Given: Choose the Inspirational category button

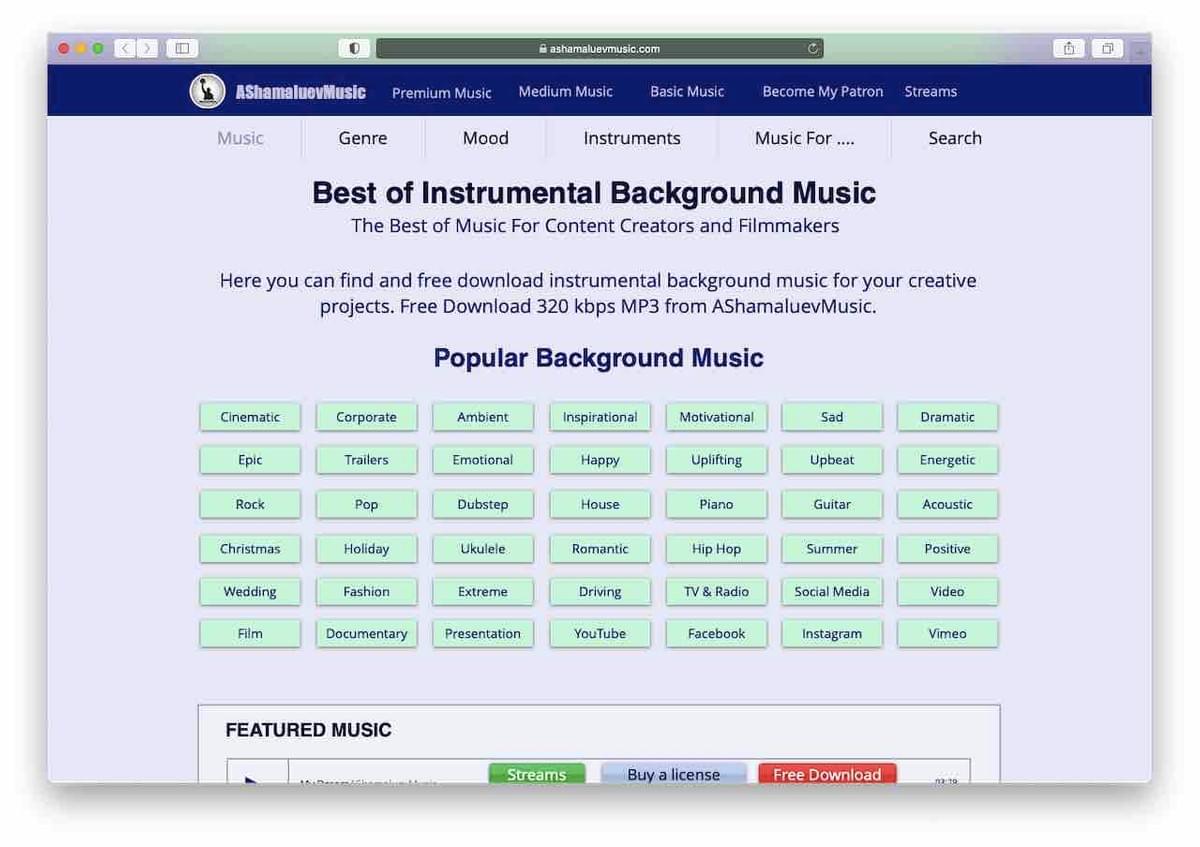Looking at the screenshot, I should pyautogui.click(x=600, y=417).
